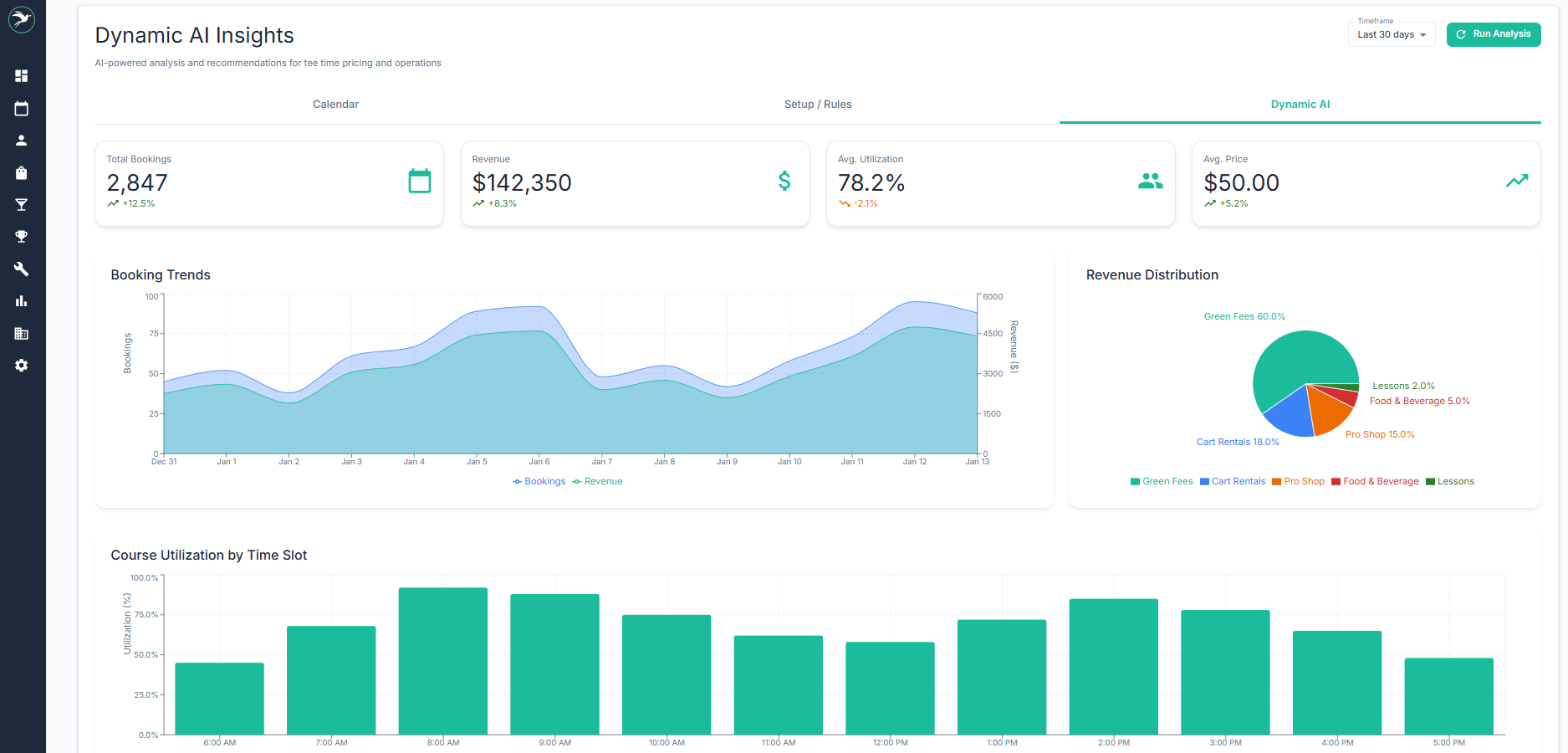The height and width of the screenshot is (753, 1568).
Task: Click the Booking Trends chart title
Action: 161,275
